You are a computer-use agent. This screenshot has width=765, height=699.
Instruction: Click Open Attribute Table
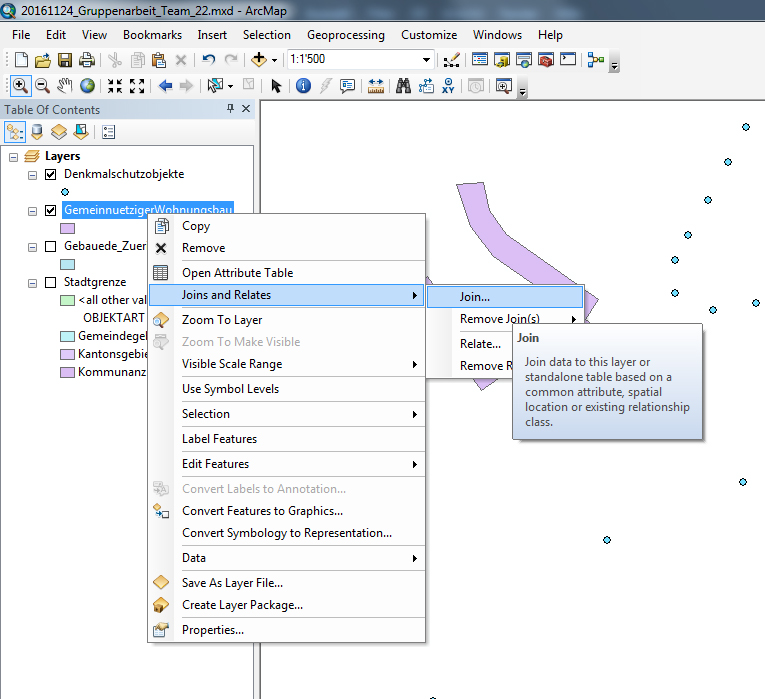tap(237, 273)
